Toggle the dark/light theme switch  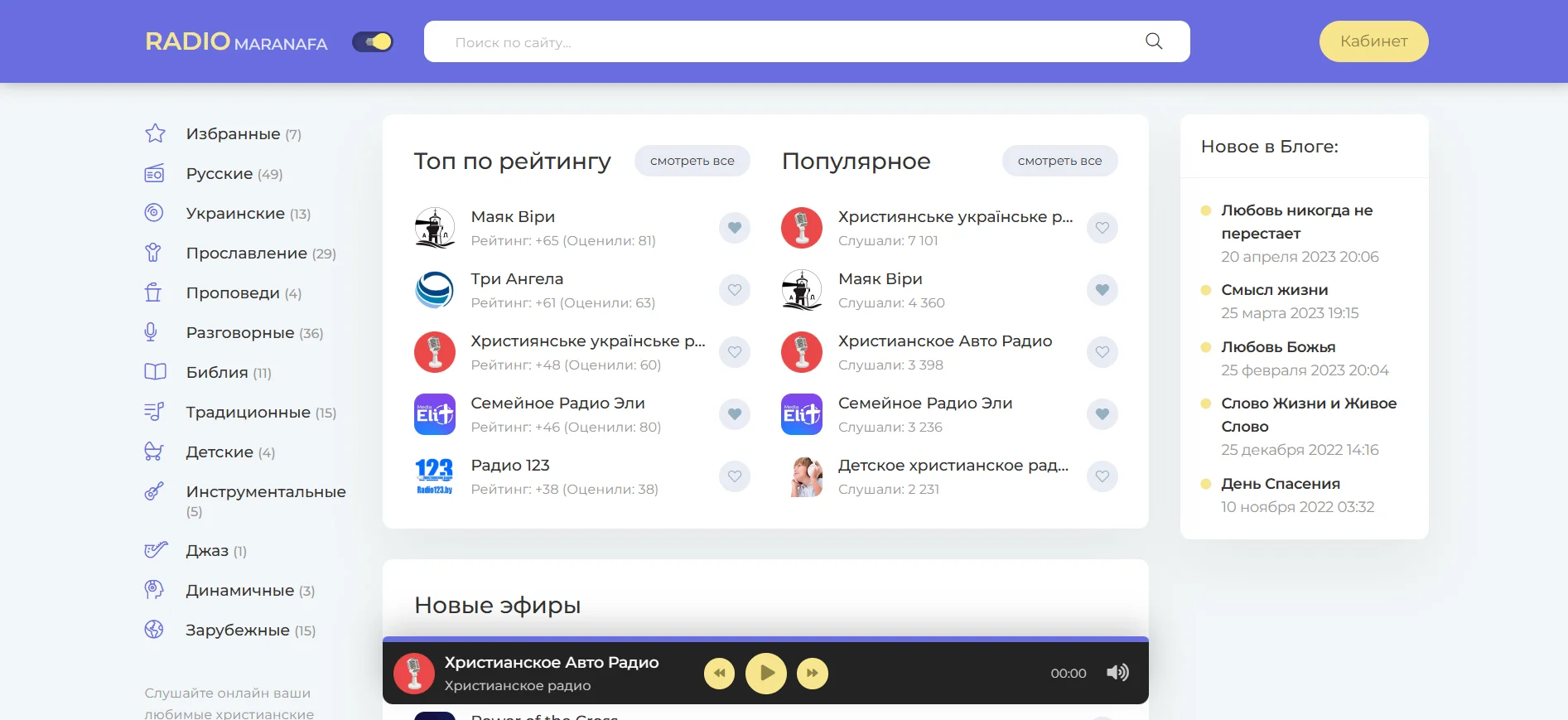click(373, 41)
